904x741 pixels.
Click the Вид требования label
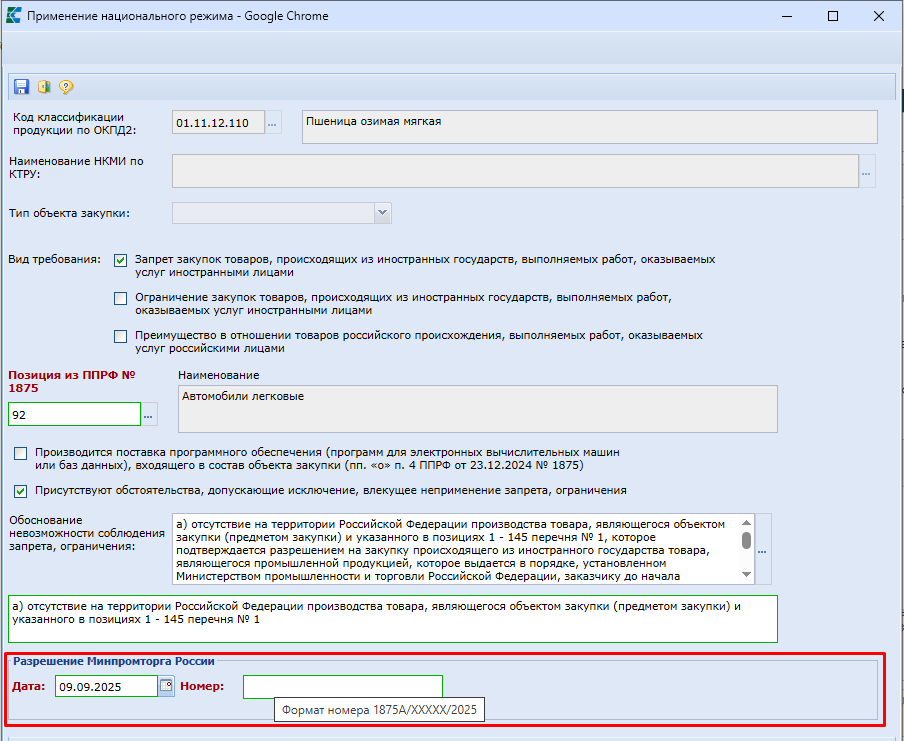coord(54,259)
